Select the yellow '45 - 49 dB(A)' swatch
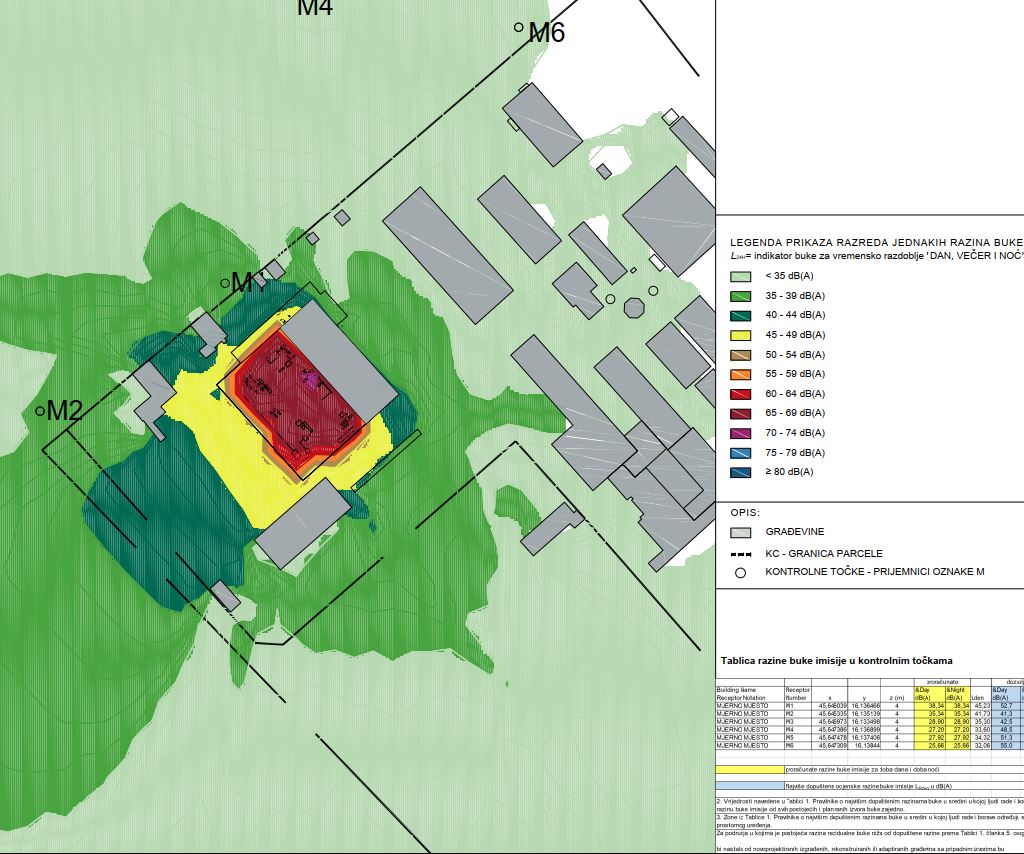The image size is (1024, 854). tap(741, 335)
